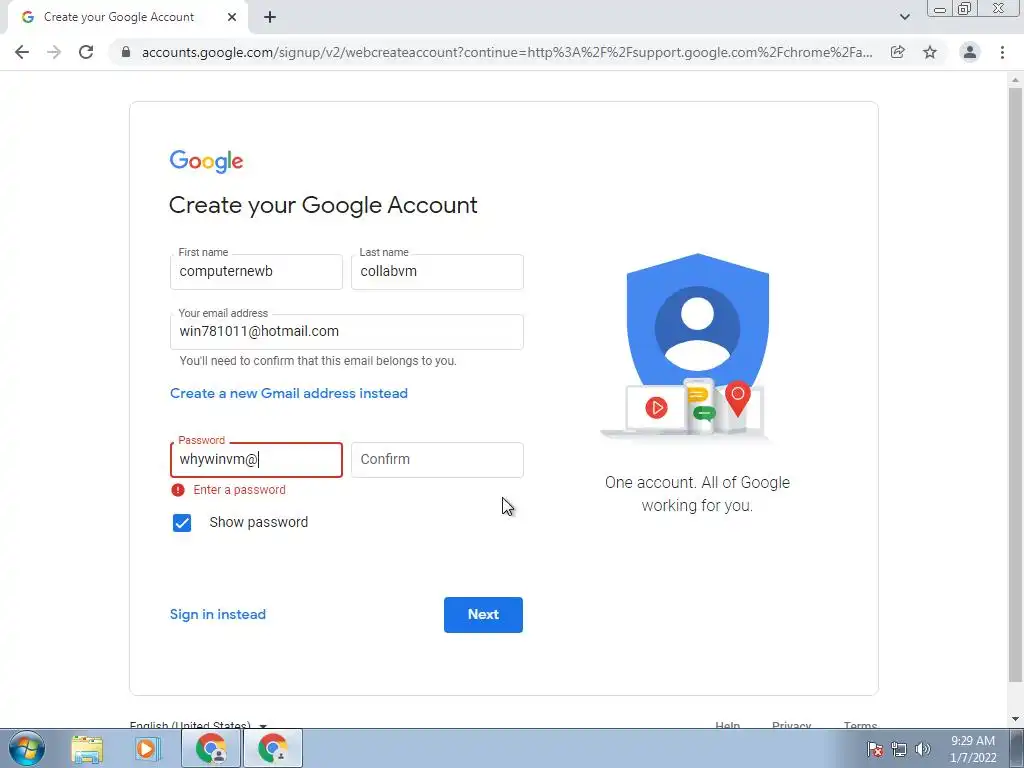Click the Your email address field
The image size is (1024, 768).
347,332
